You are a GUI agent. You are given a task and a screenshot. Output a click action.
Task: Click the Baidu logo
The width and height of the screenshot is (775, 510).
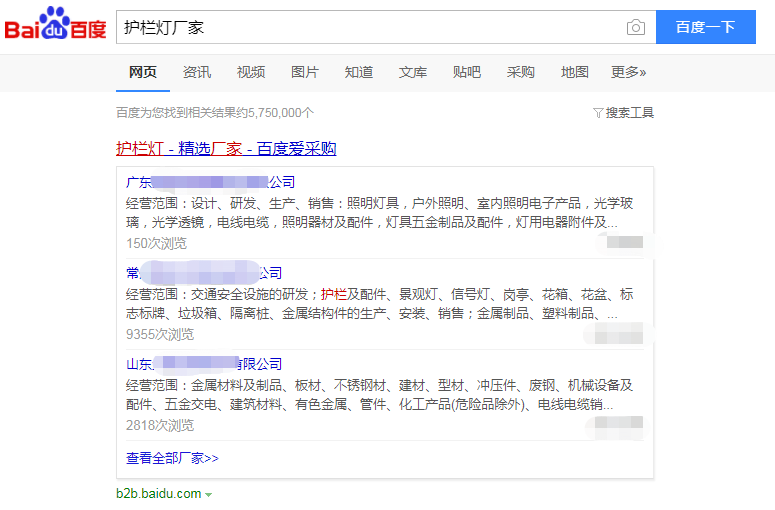click(x=55, y=23)
